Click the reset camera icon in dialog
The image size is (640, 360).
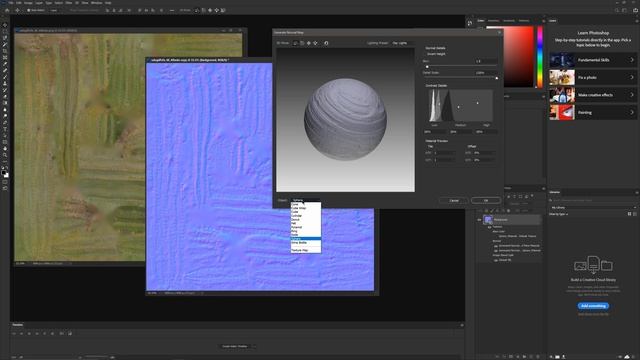(x=326, y=43)
